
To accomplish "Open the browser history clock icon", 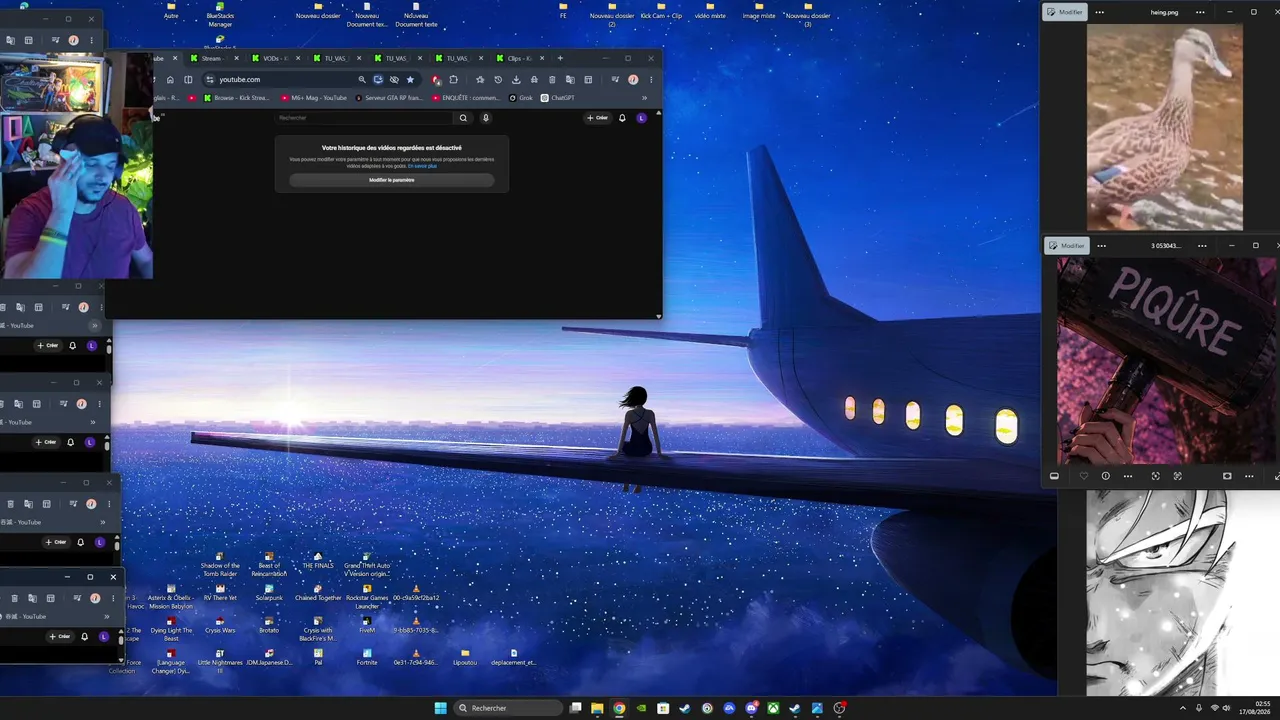I will 498,80.
